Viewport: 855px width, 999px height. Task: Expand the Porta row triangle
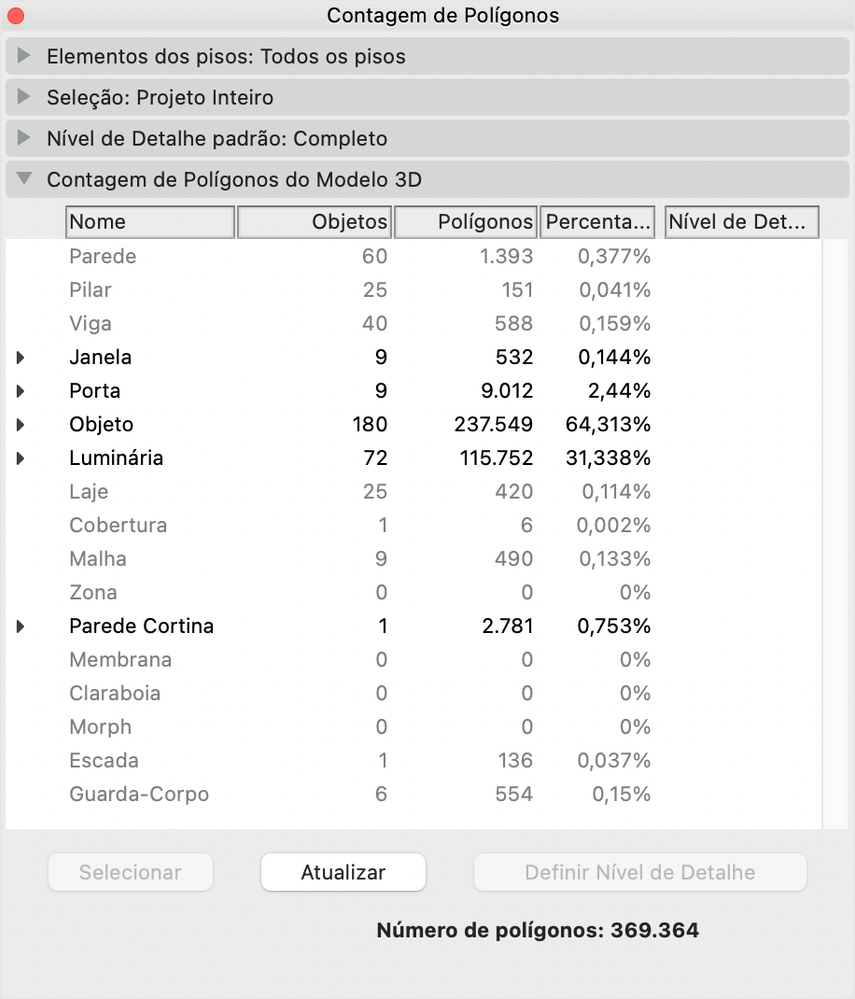[x=21, y=391]
